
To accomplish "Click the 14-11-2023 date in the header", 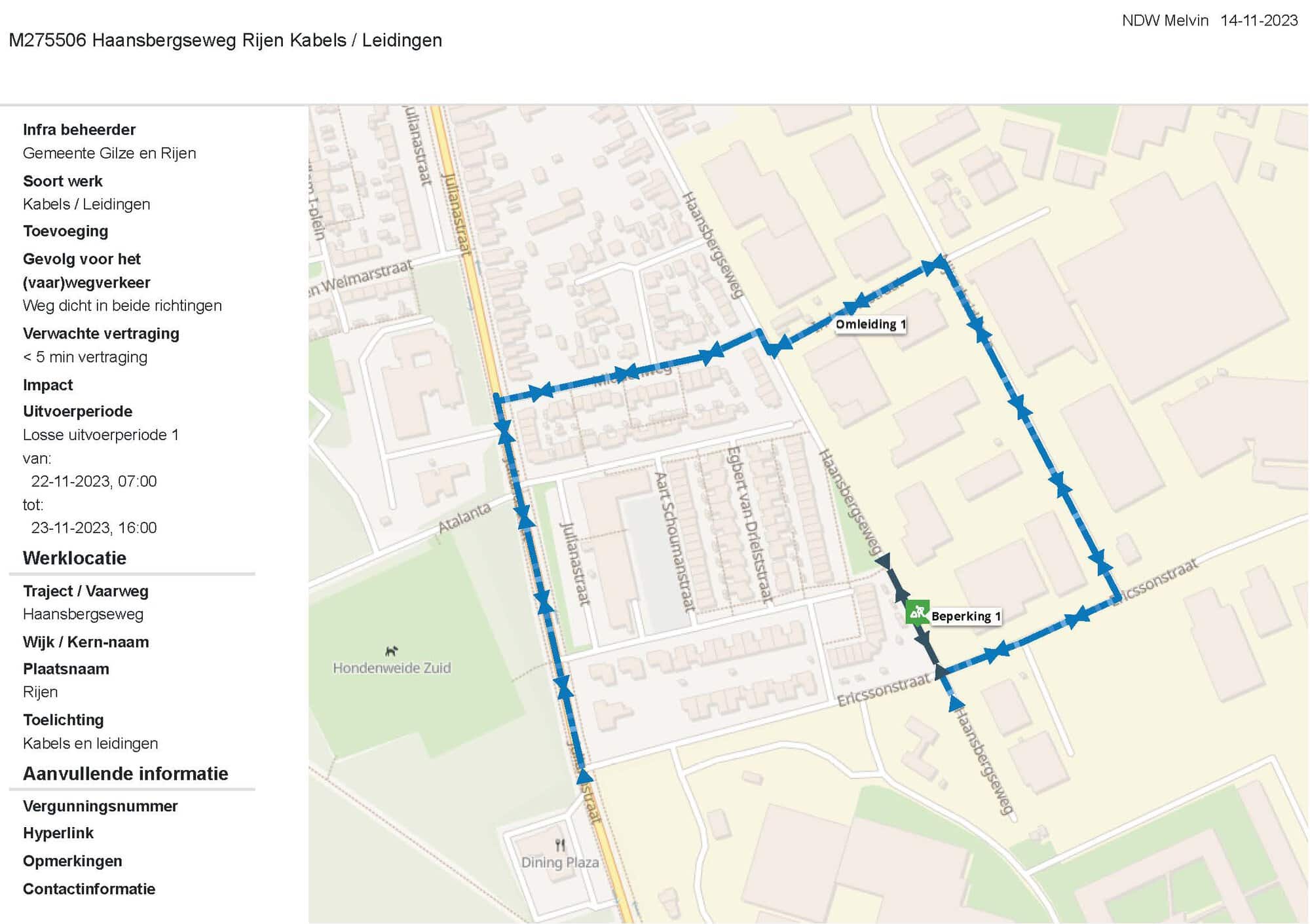I will click(1259, 21).
